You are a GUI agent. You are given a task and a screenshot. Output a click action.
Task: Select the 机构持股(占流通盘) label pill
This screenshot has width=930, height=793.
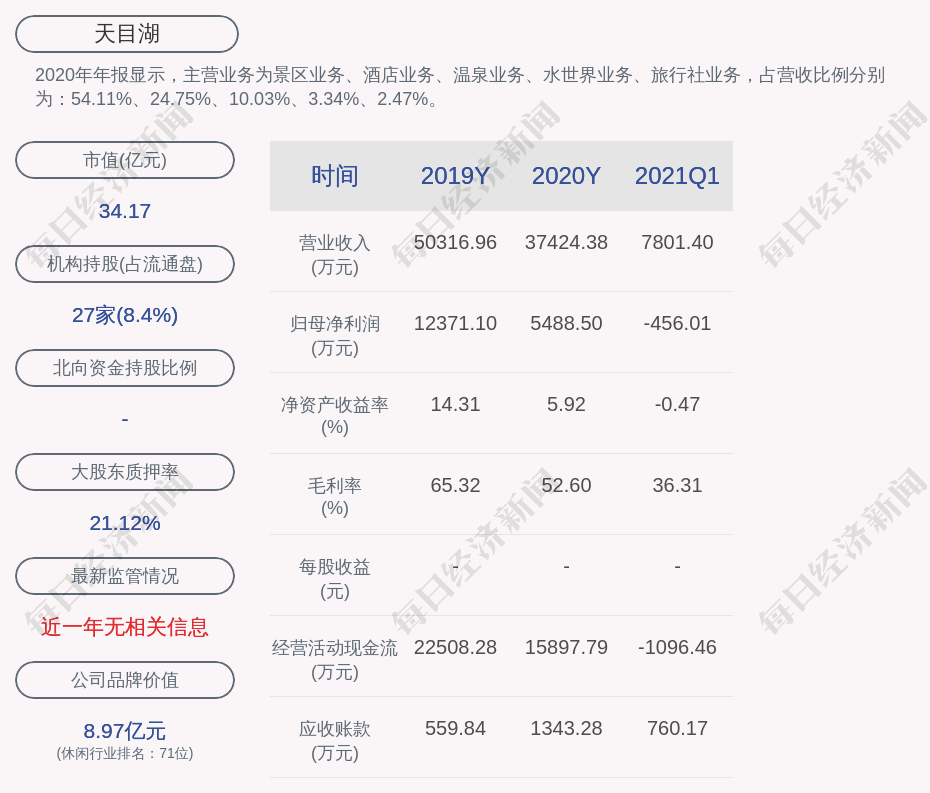(x=125, y=264)
